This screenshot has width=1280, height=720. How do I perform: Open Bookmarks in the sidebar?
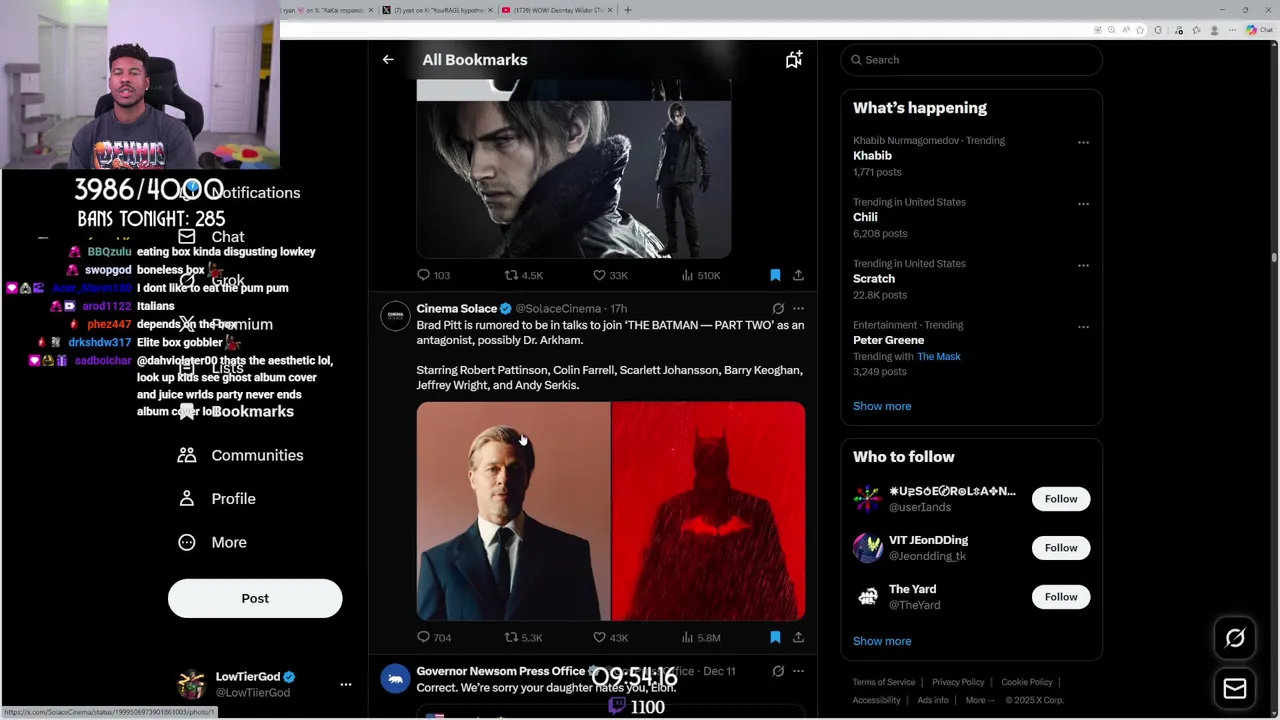(x=236, y=412)
